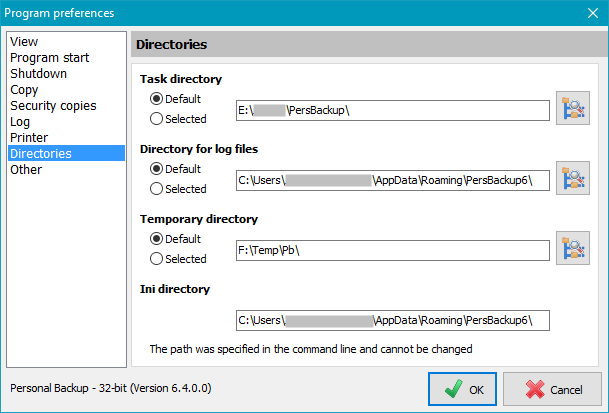Open the Log preferences page
The image size is (609, 413).
[x=66, y=121]
